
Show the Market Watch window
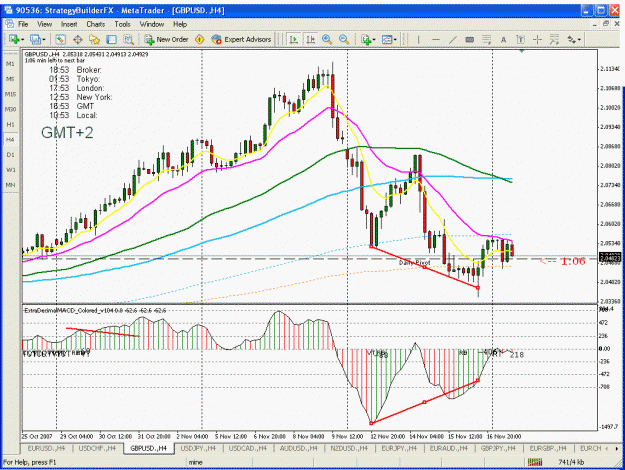tap(60, 39)
